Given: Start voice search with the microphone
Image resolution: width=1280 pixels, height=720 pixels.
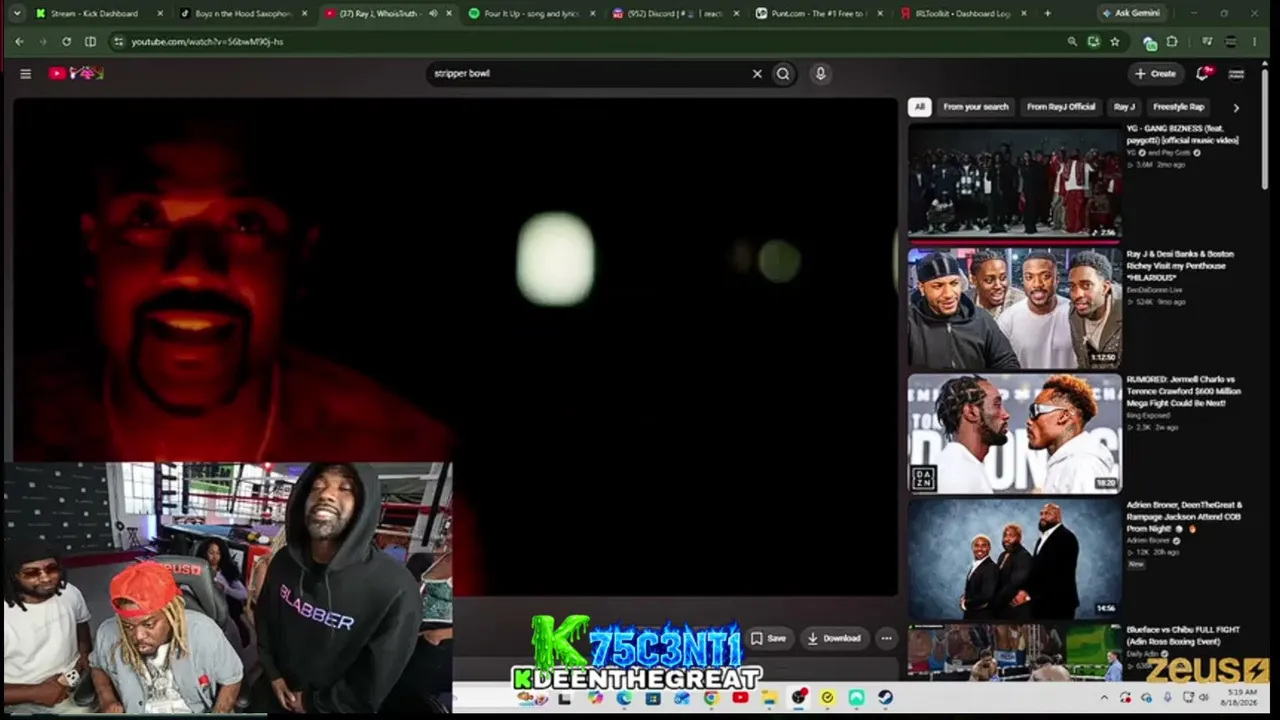Looking at the screenshot, I should 820,73.
